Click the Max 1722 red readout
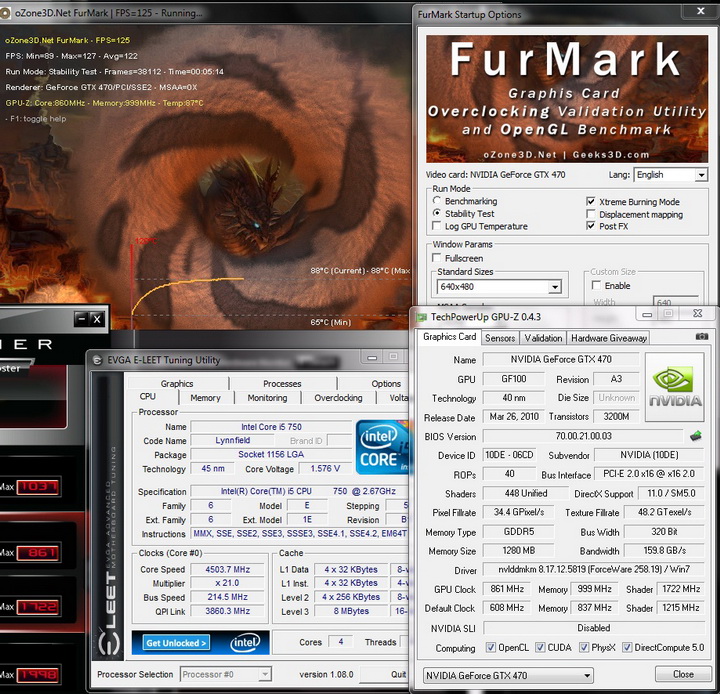Image resolution: width=720 pixels, height=694 pixels. click(x=38, y=607)
